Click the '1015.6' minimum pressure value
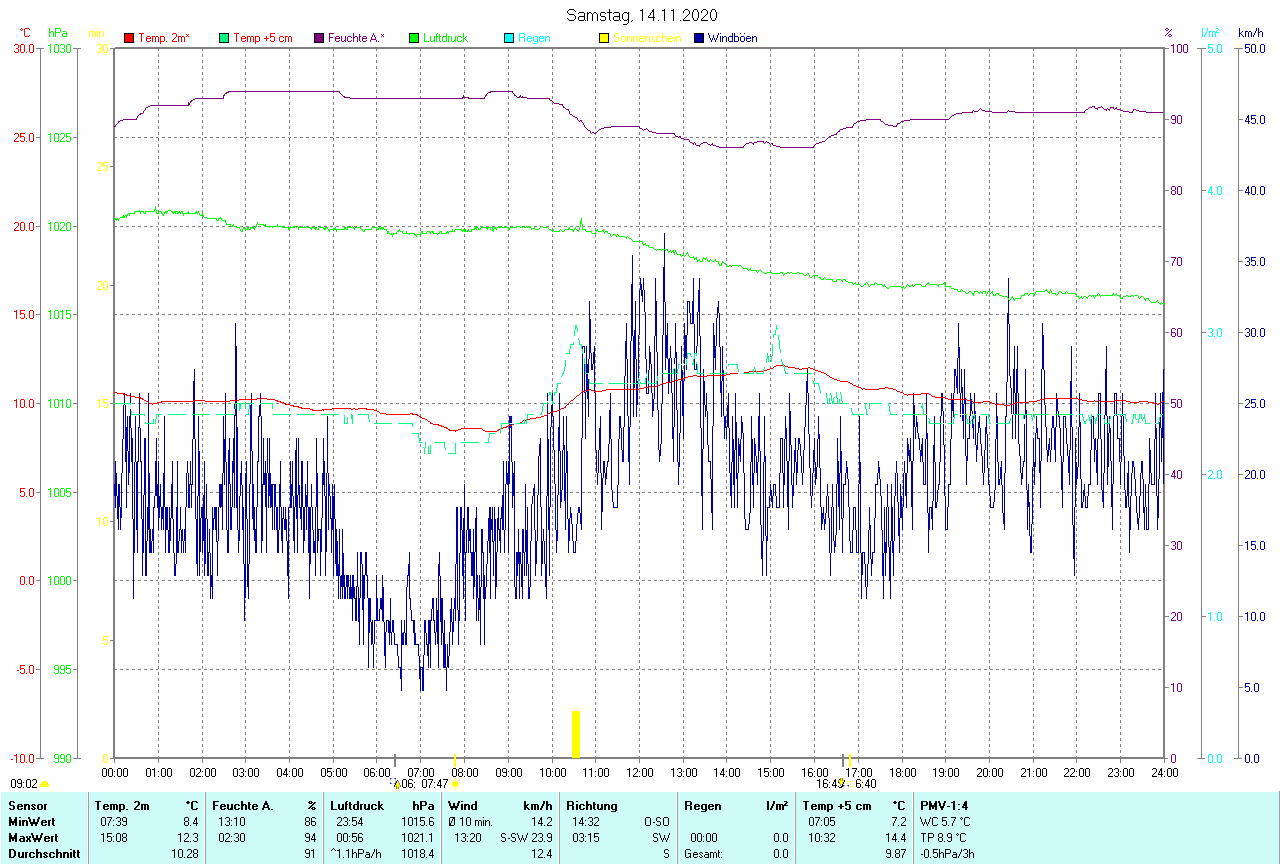Screen dimensions: 1280x864 point(417,822)
